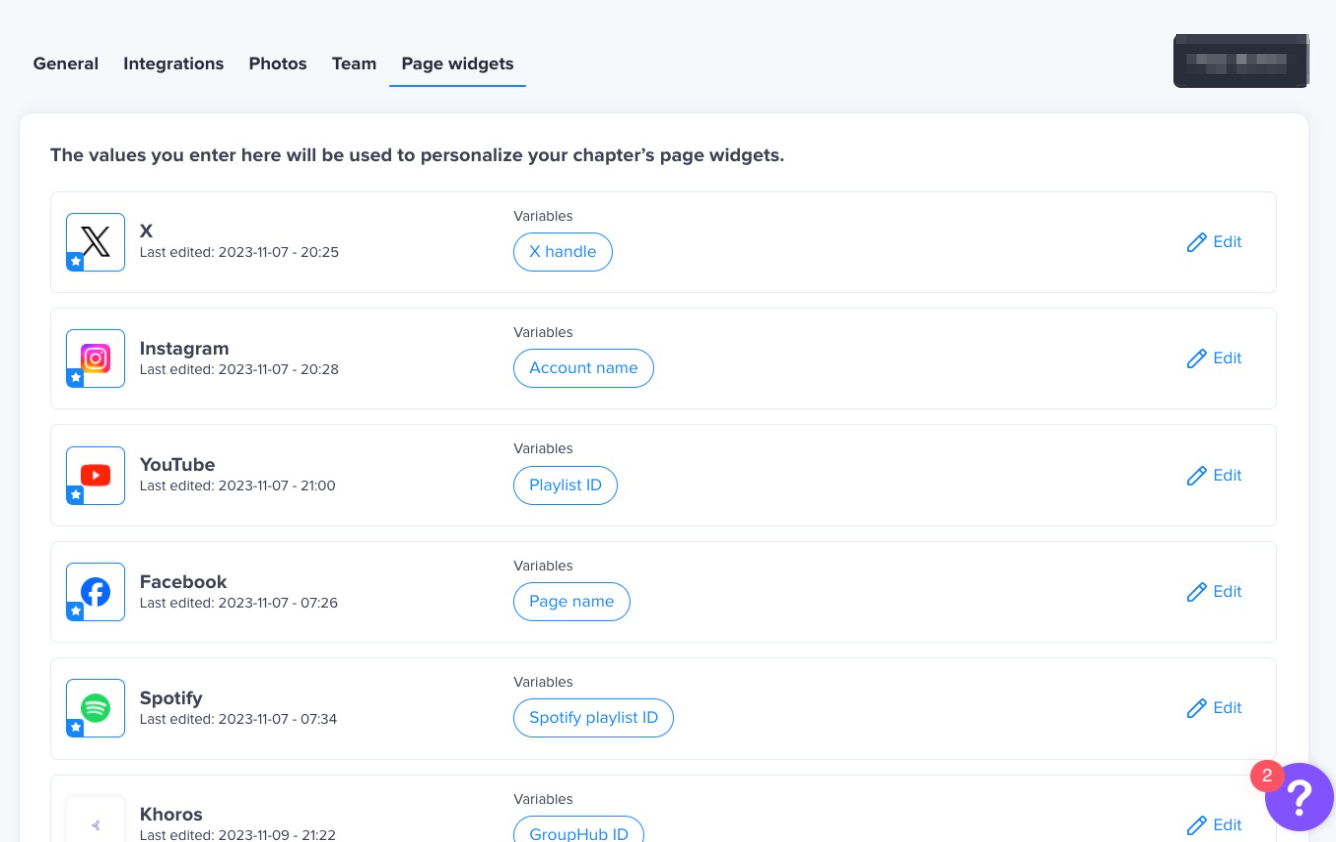
Task: Open the Integrations tab
Action: (x=173, y=63)
